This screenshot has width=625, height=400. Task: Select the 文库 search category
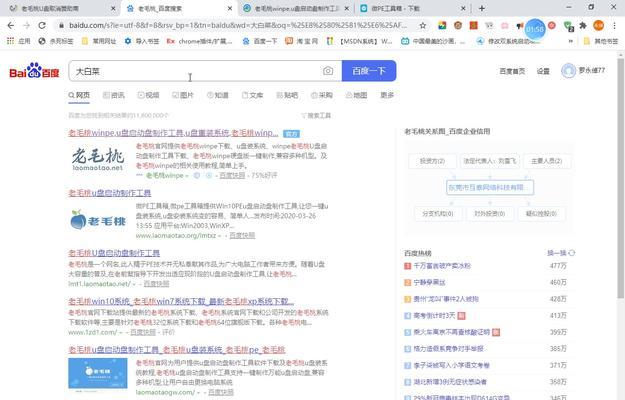pyautogui.click(x=252, y=95)
